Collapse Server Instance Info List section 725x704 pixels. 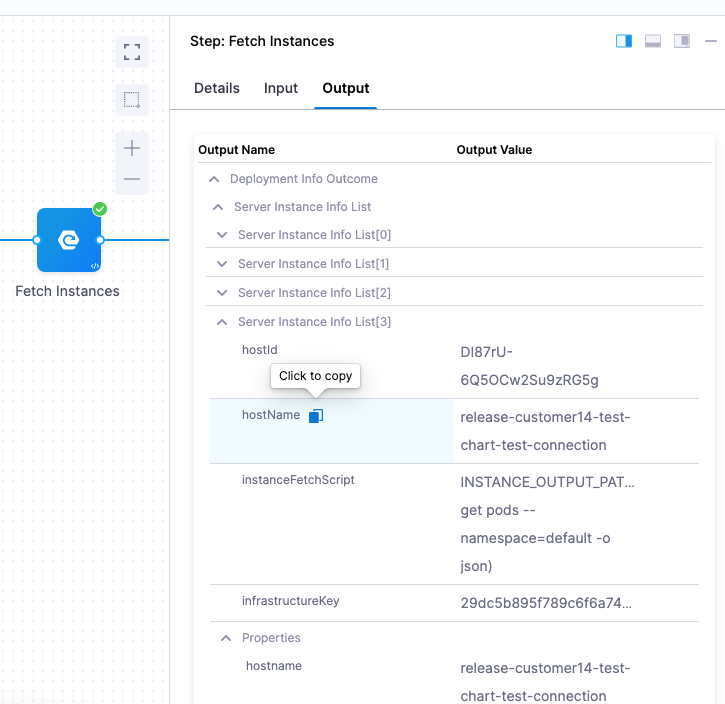(x=218, y=207)
